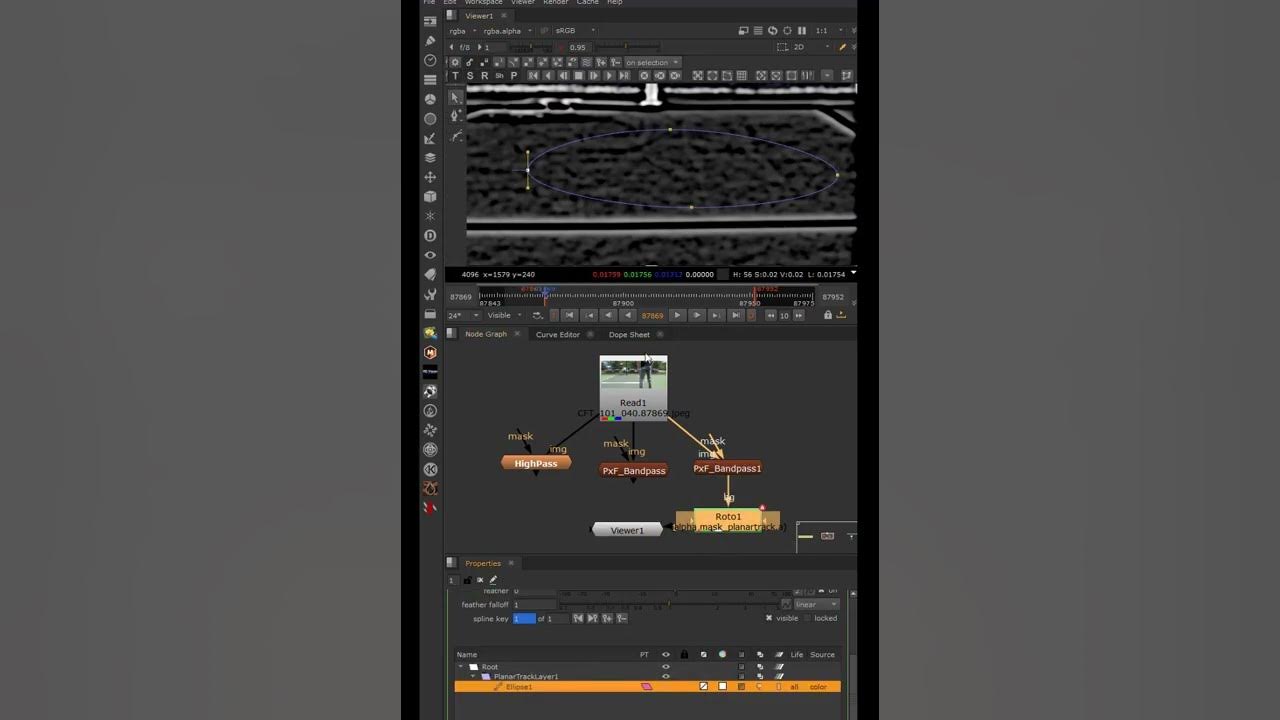Select the PxF_Bandpass node
Viewport: 1280px width, 720px height.
(x=634, y=470)
